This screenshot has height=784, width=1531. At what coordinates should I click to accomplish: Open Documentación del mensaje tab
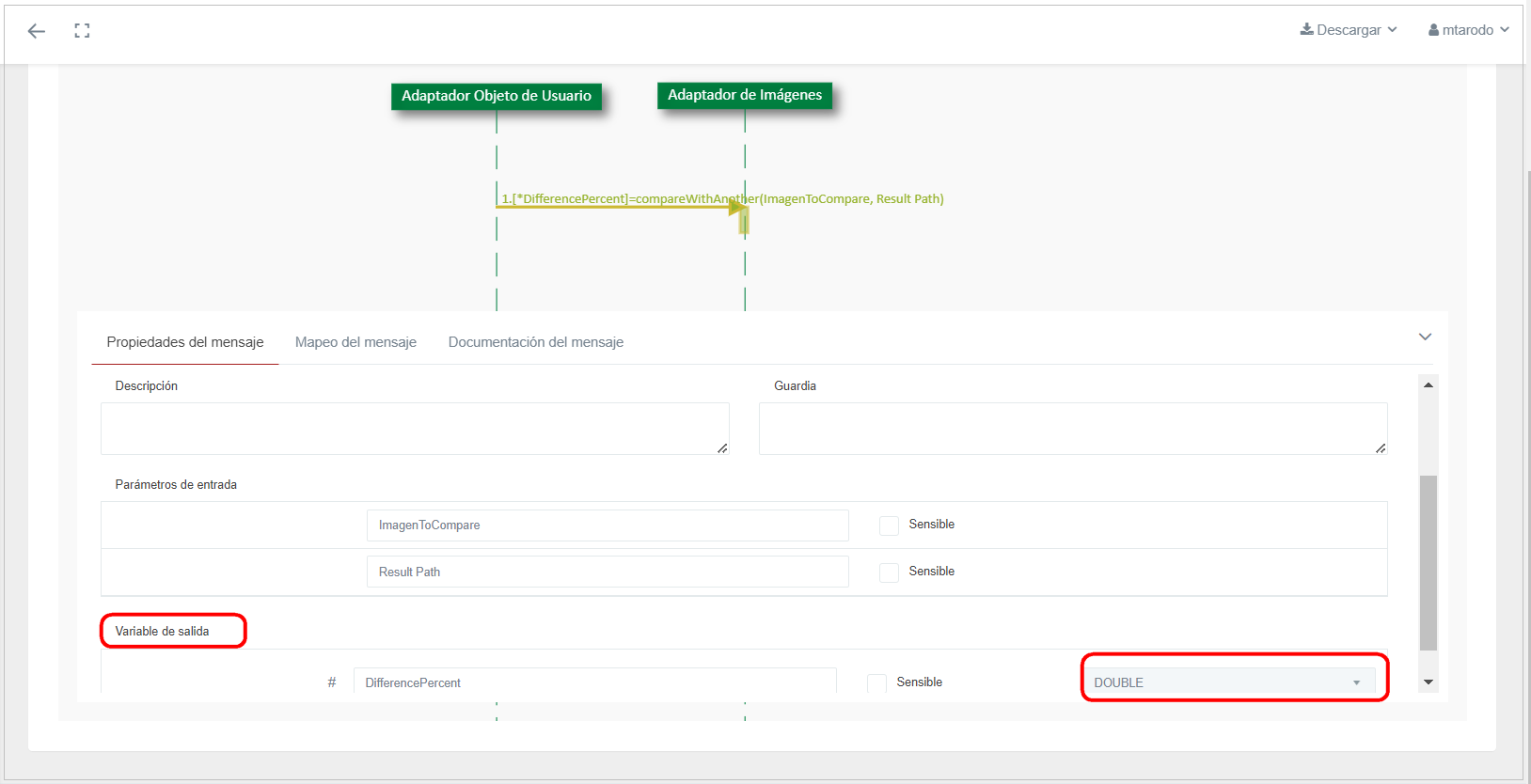point(535,342)
